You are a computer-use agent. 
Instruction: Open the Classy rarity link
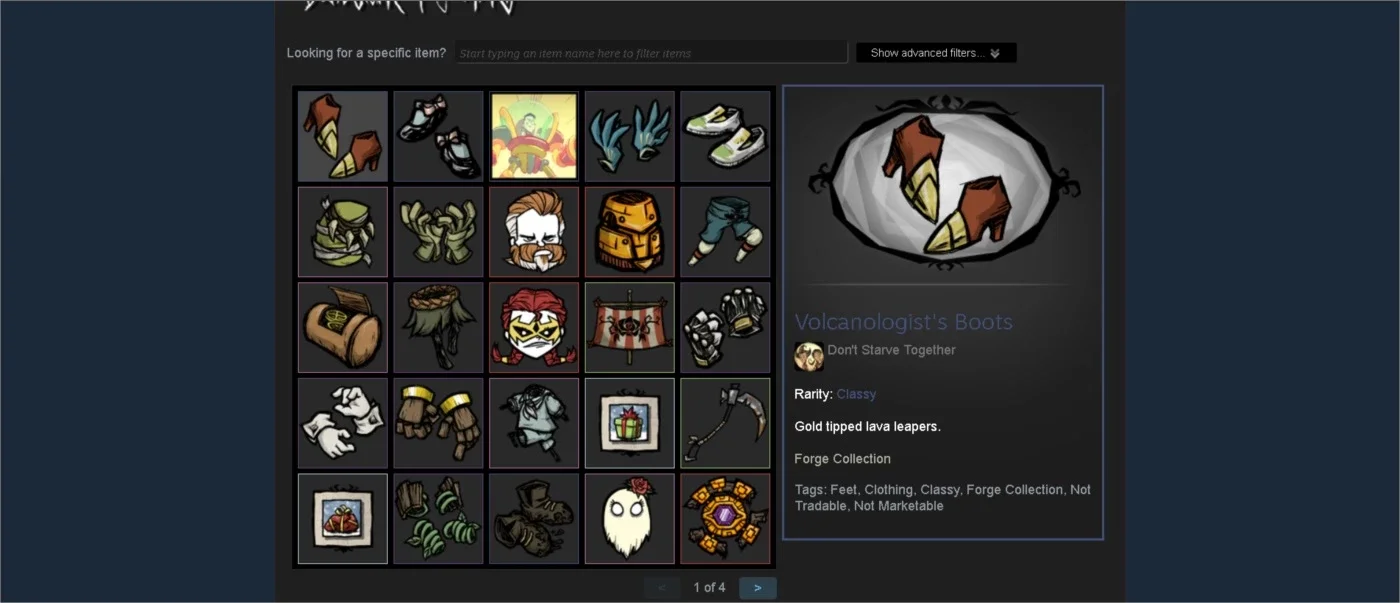coord(856,394)
